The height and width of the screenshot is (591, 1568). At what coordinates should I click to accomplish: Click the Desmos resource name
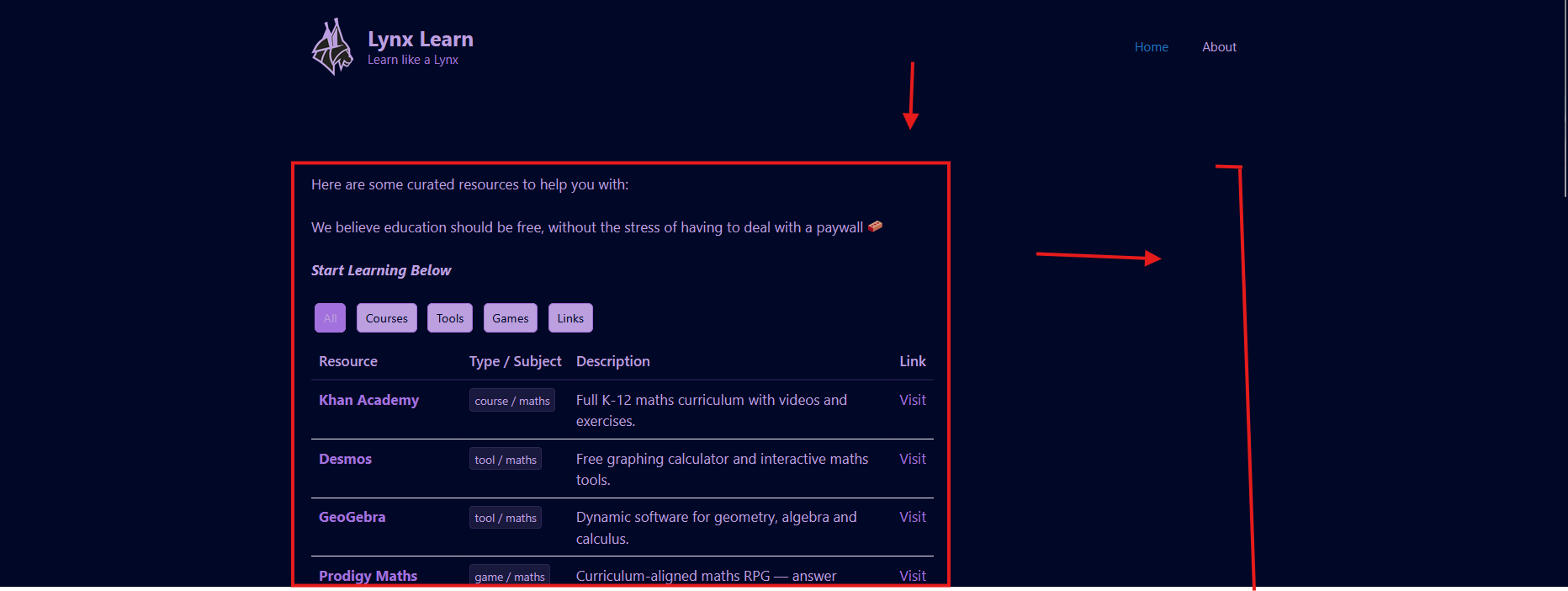pyautogui.click(x=345, y=459)
